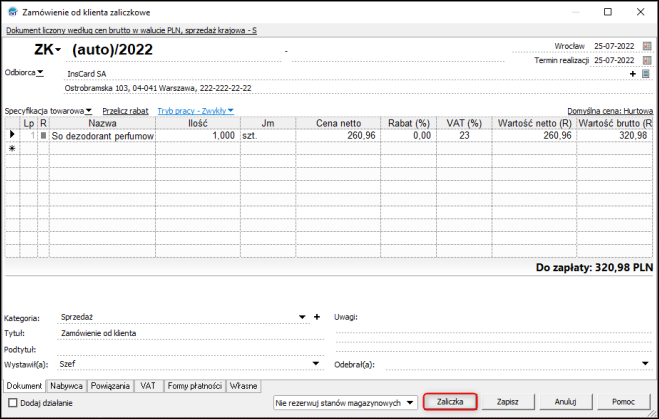
Task: Click Zapisz button
Action: [508, 402]
